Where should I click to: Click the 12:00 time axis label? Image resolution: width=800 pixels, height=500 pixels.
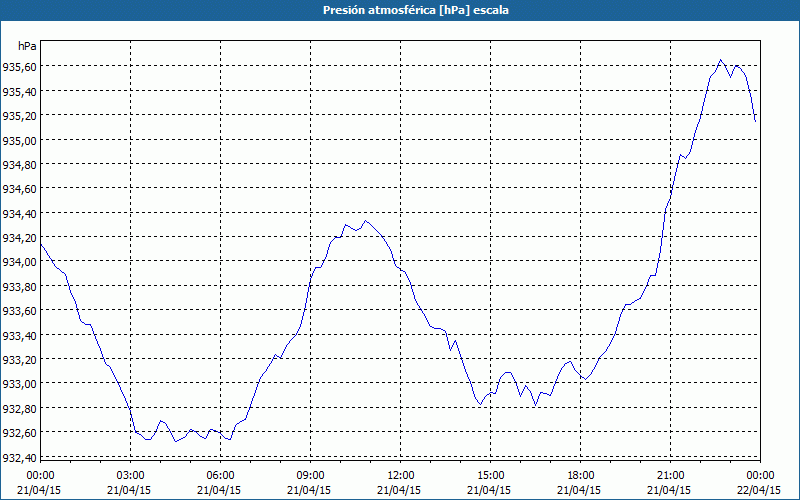(401, 476)
